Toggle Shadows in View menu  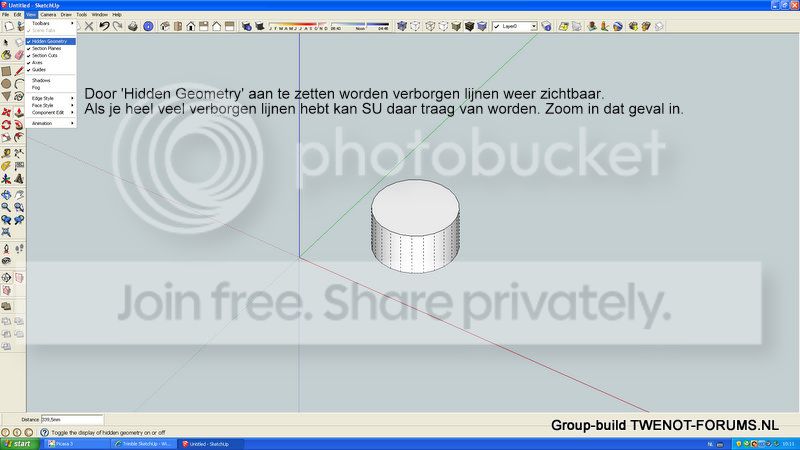coord(51,81)
